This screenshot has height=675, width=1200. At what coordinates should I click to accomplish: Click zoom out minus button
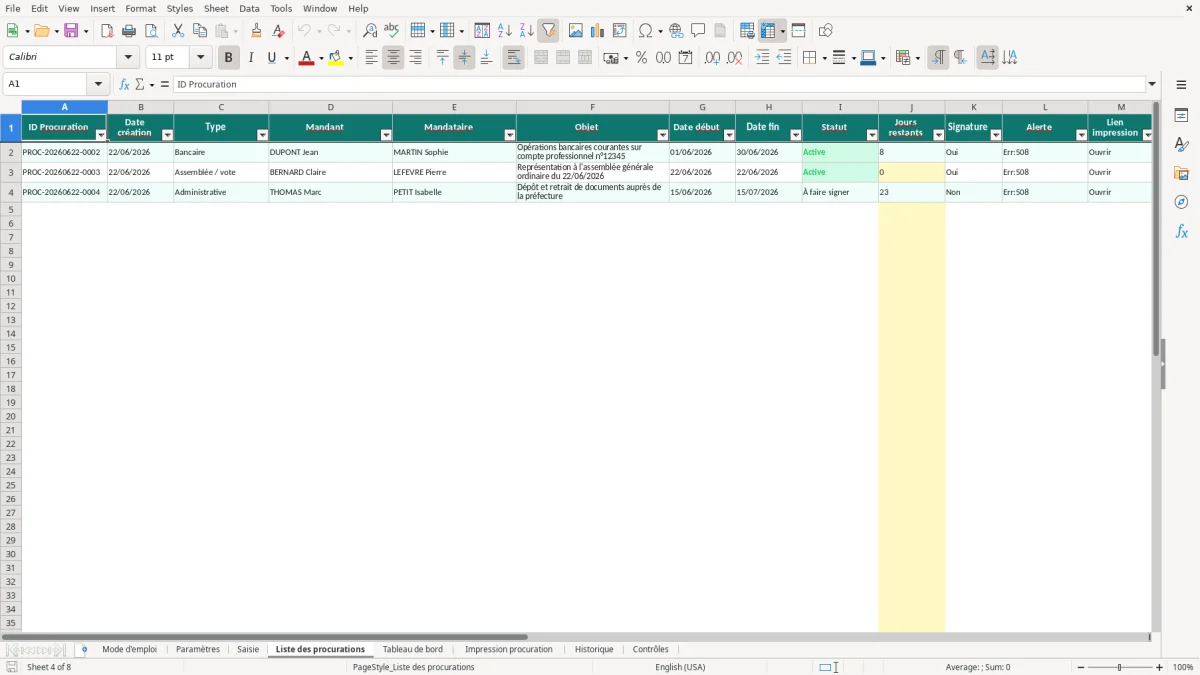pos(1081,667)
